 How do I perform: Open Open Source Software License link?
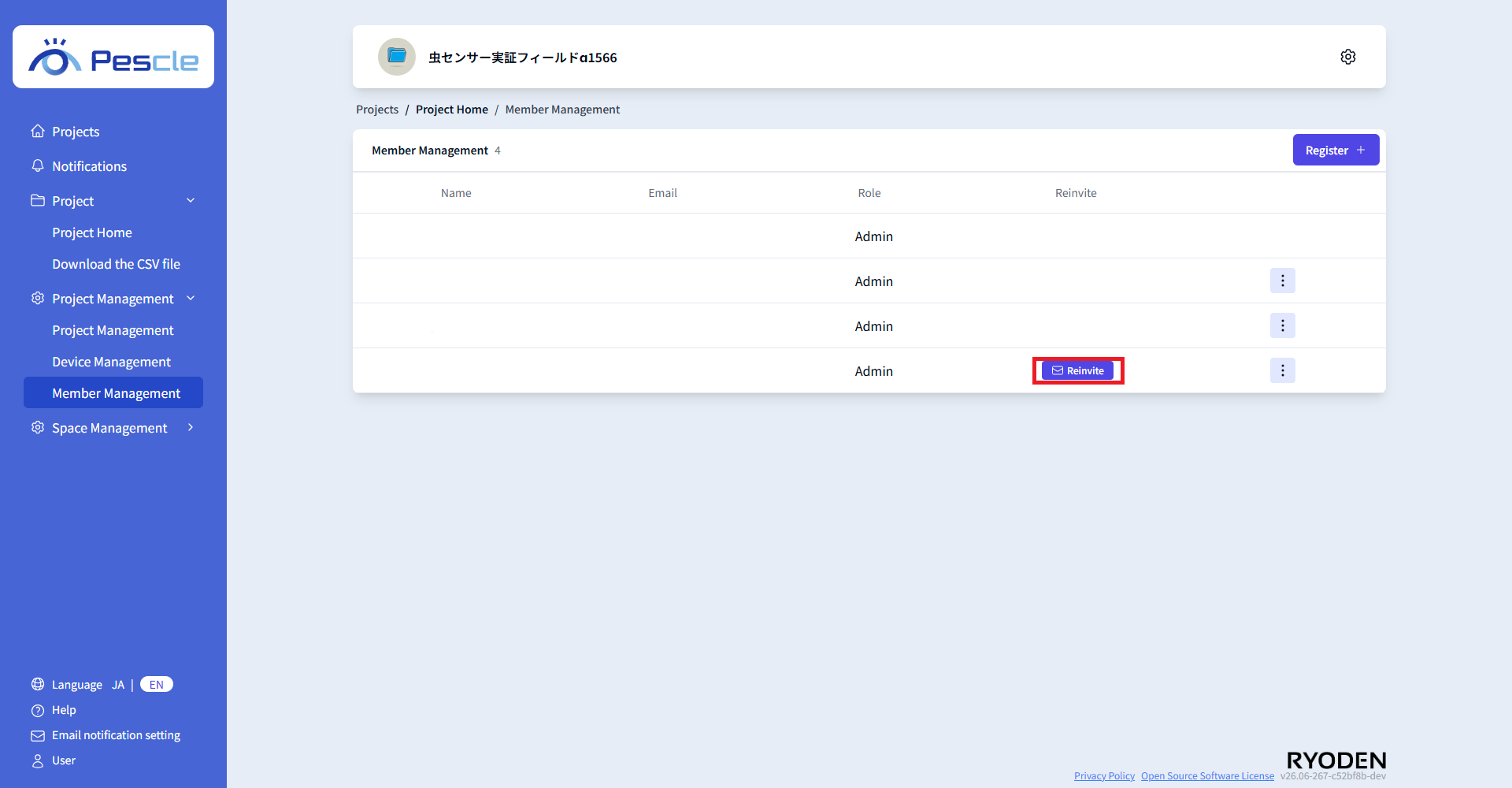(1207, 776)
